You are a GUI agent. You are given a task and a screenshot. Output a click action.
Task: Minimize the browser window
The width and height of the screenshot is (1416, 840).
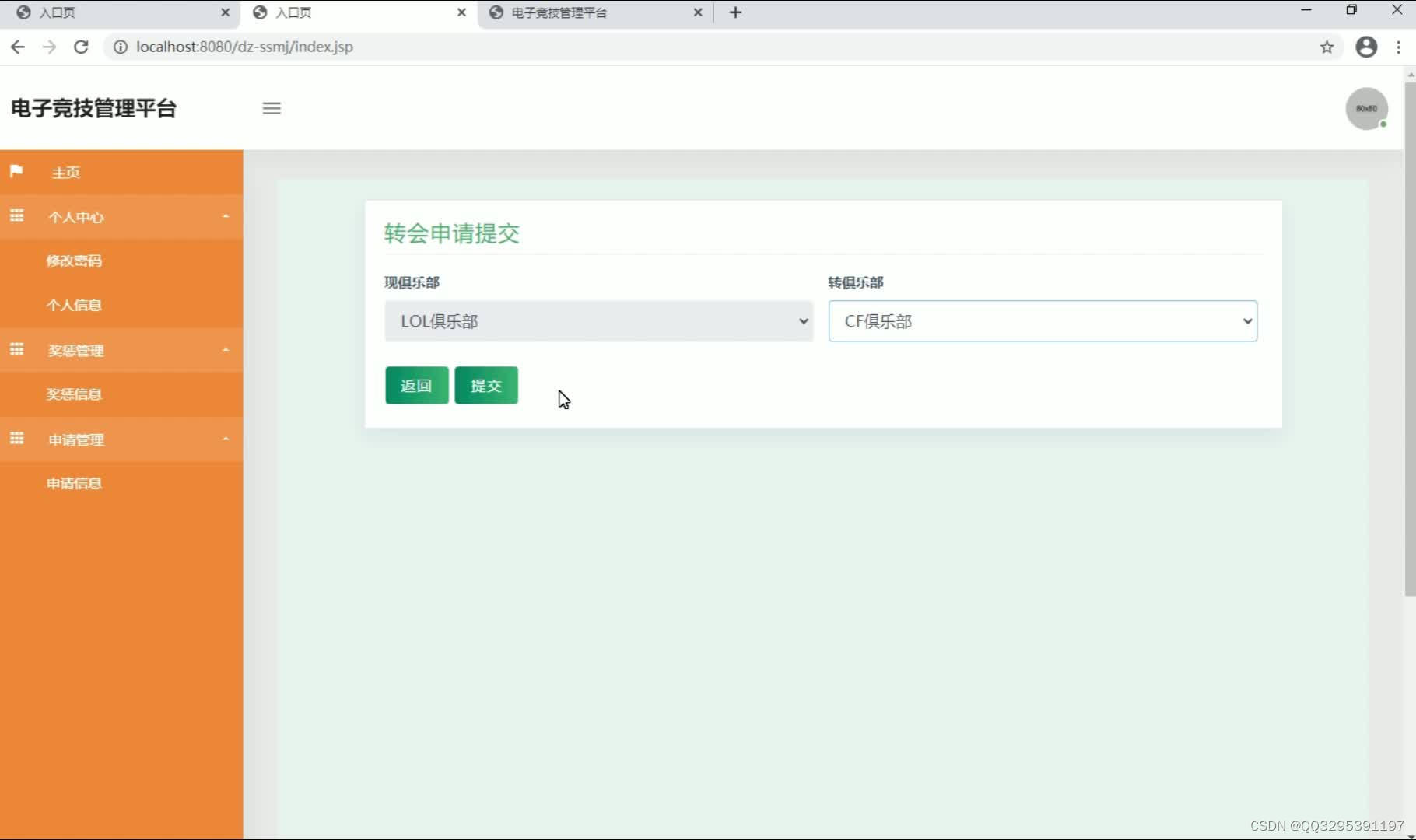point(1306,10)
